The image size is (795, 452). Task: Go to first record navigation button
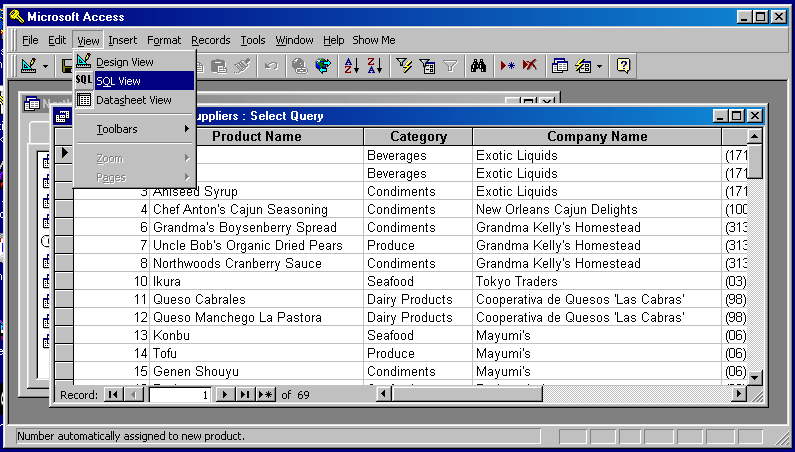click(113, 394)
